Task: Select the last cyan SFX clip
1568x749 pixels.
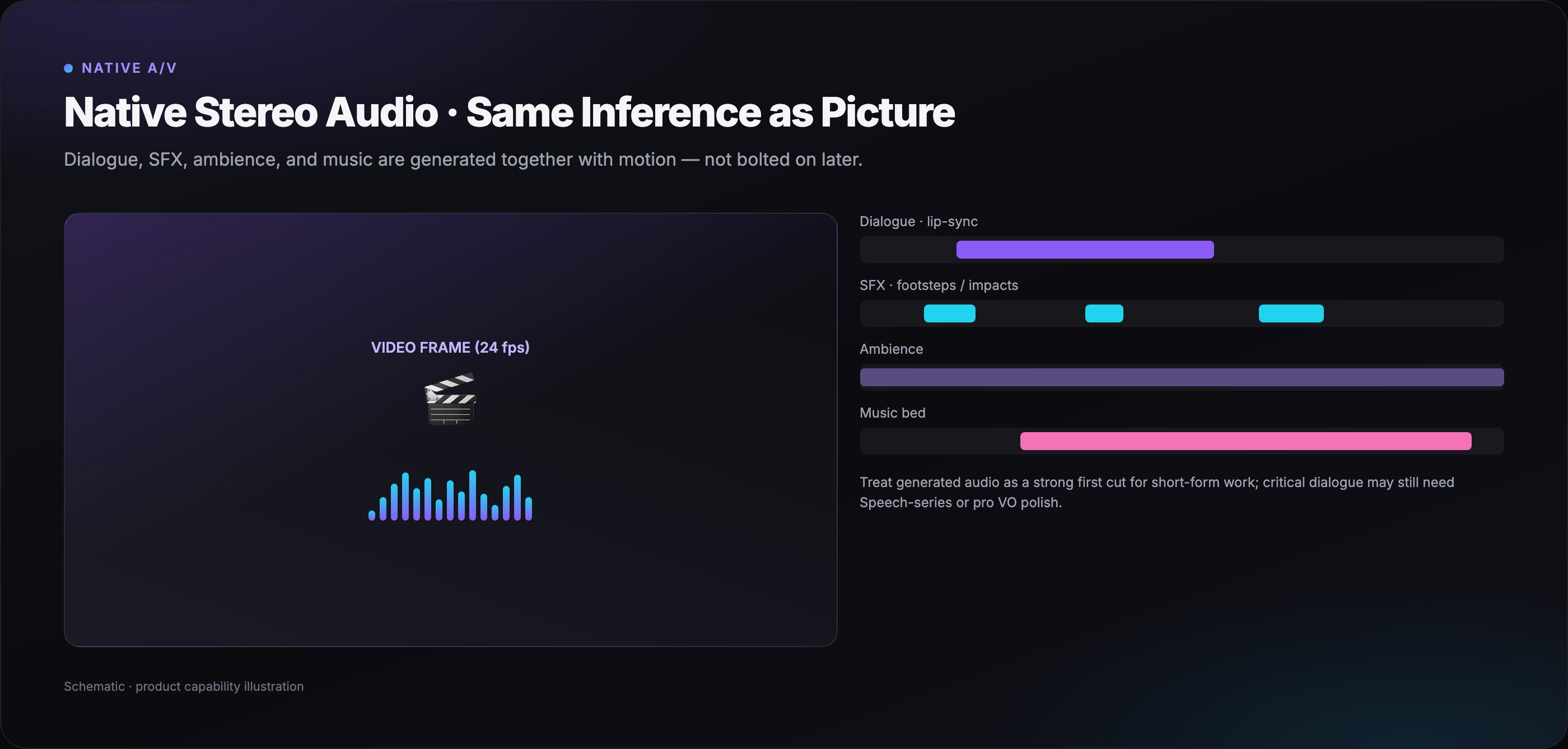Action: (x=1291, y=313)
